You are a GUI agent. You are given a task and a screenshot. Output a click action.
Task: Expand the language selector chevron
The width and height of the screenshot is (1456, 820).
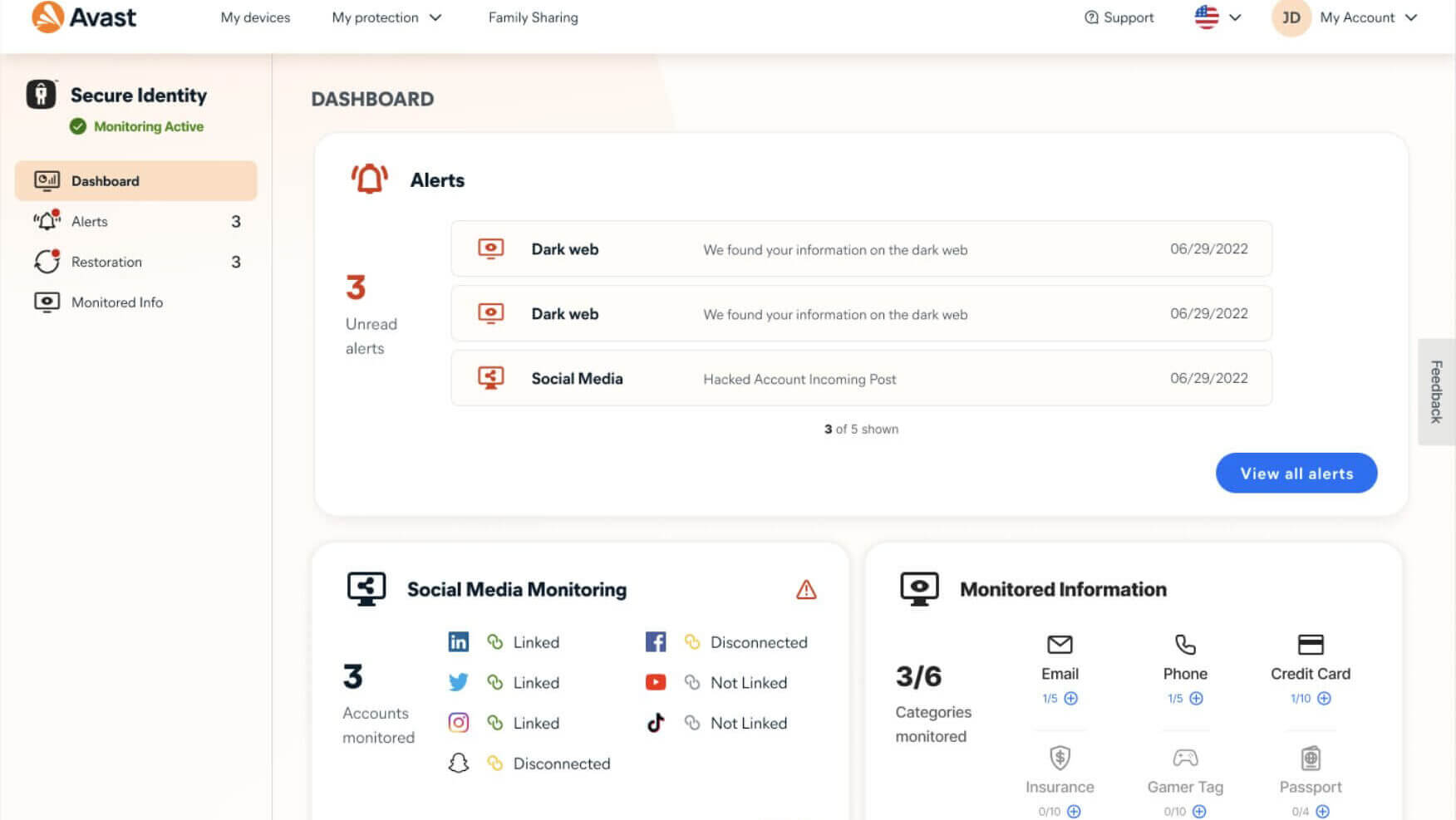click(1235, 17)
